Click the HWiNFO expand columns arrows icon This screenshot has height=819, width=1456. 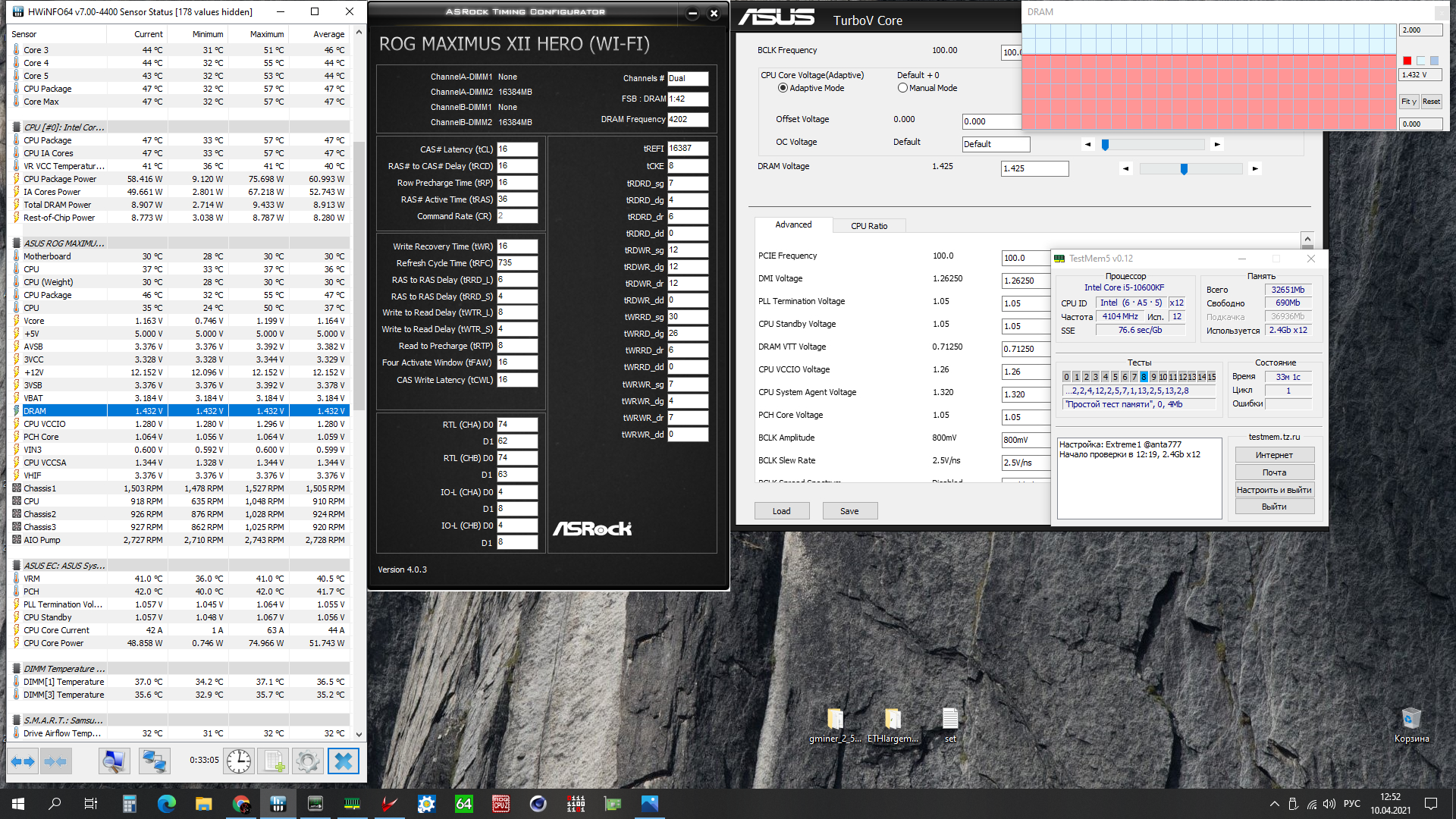(23, 761)
